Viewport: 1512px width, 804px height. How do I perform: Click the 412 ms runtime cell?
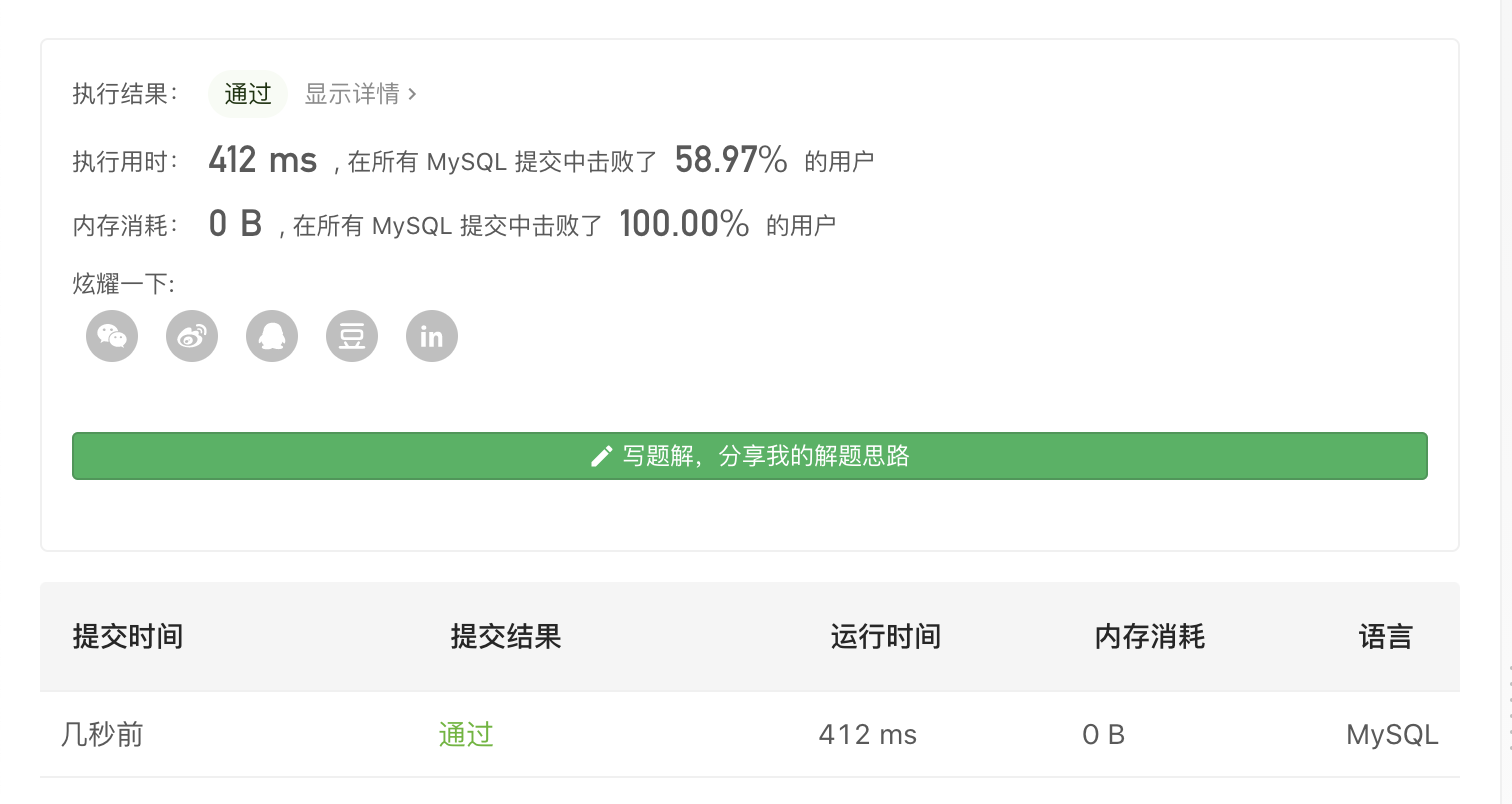point(868,735)
